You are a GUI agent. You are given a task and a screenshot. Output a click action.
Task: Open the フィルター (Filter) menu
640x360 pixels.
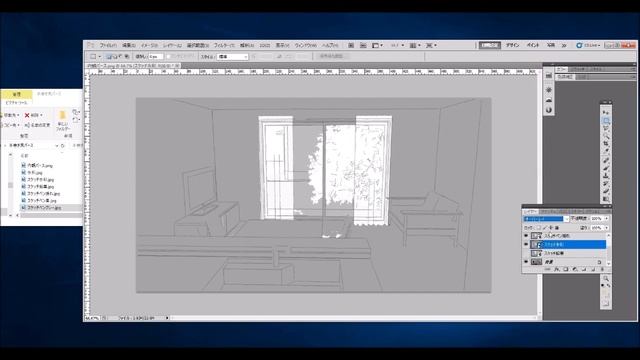point(224,45)
